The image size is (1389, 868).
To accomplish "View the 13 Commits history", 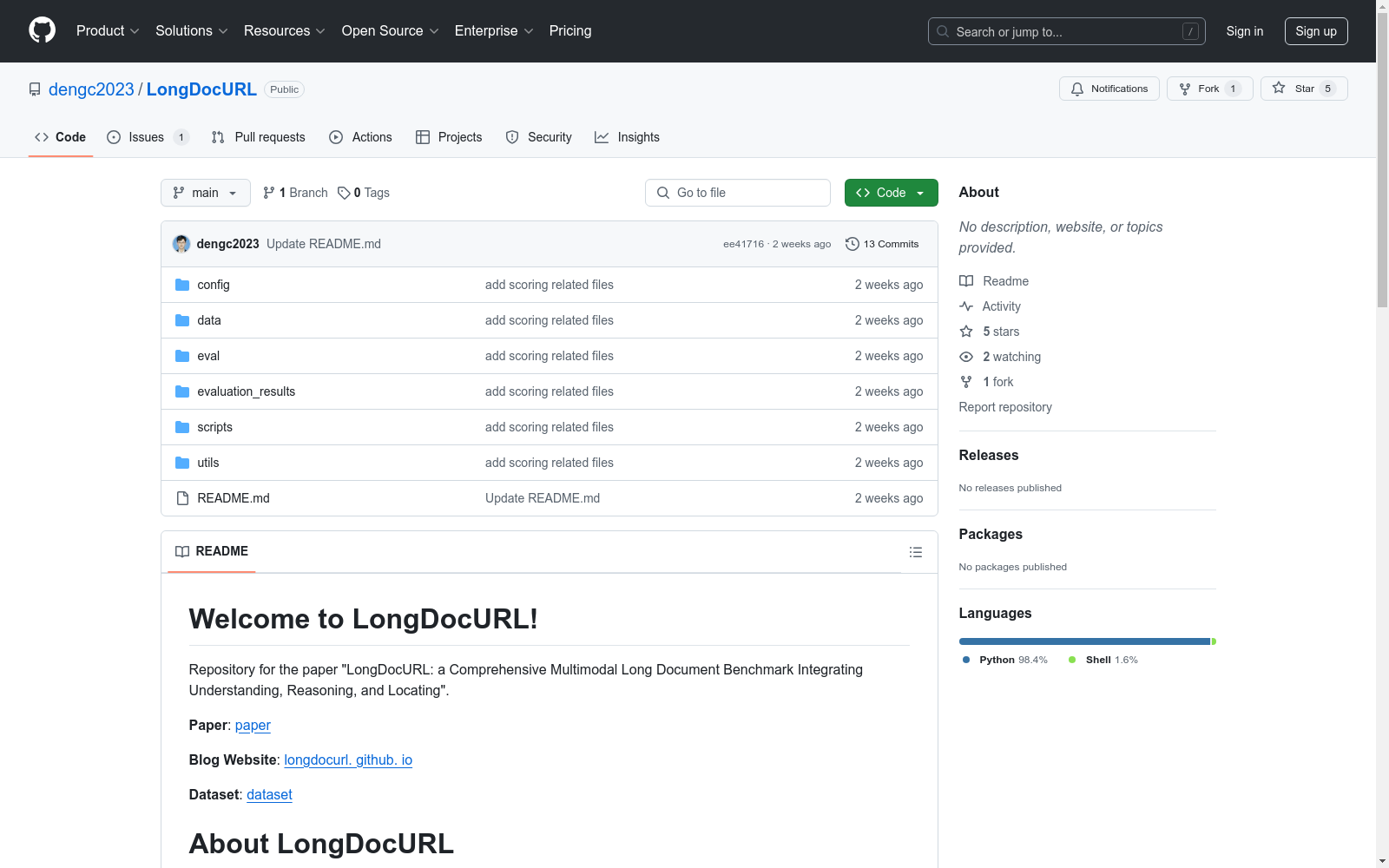I will tap(882, 244).
